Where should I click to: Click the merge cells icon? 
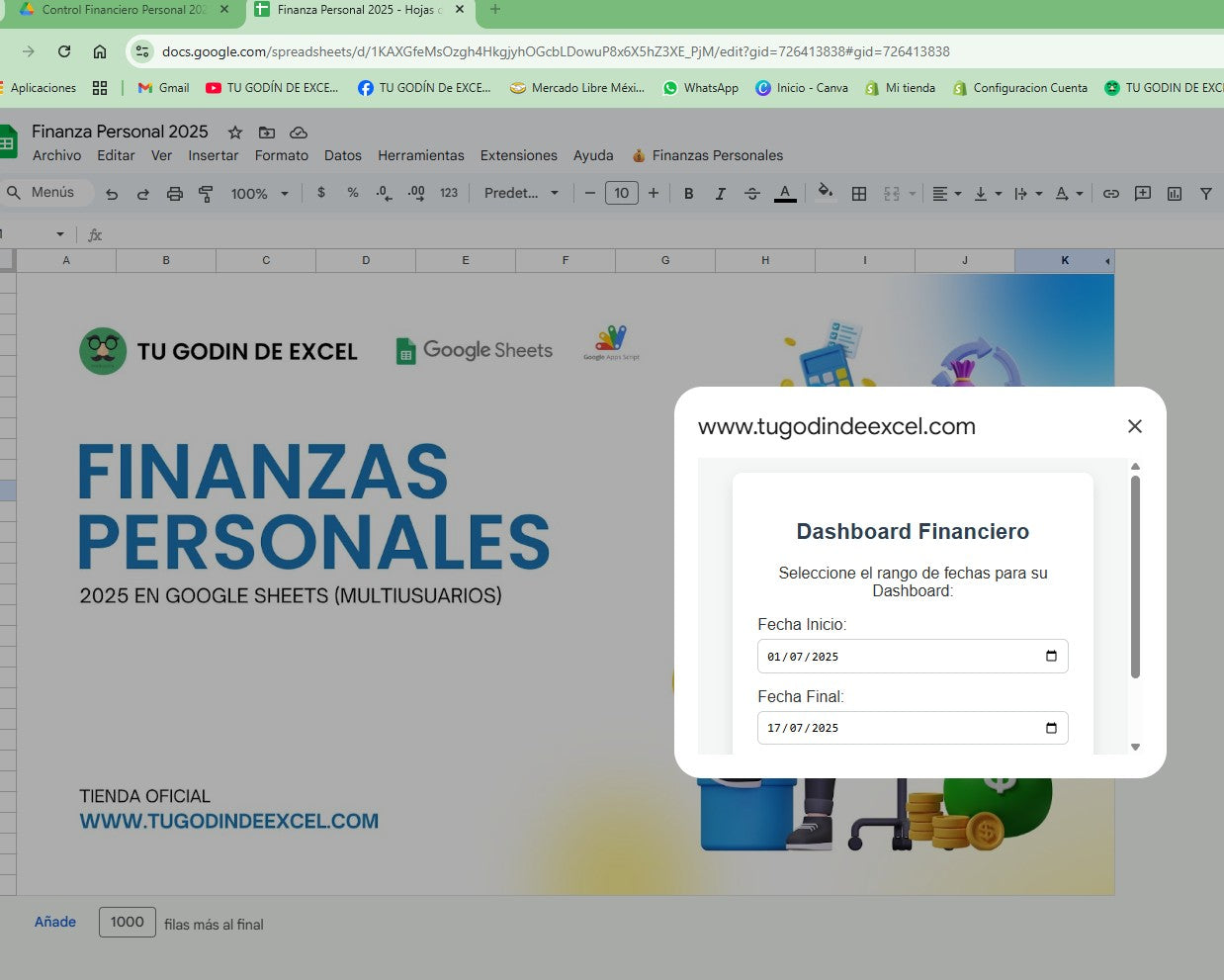(x=892, y=194)
